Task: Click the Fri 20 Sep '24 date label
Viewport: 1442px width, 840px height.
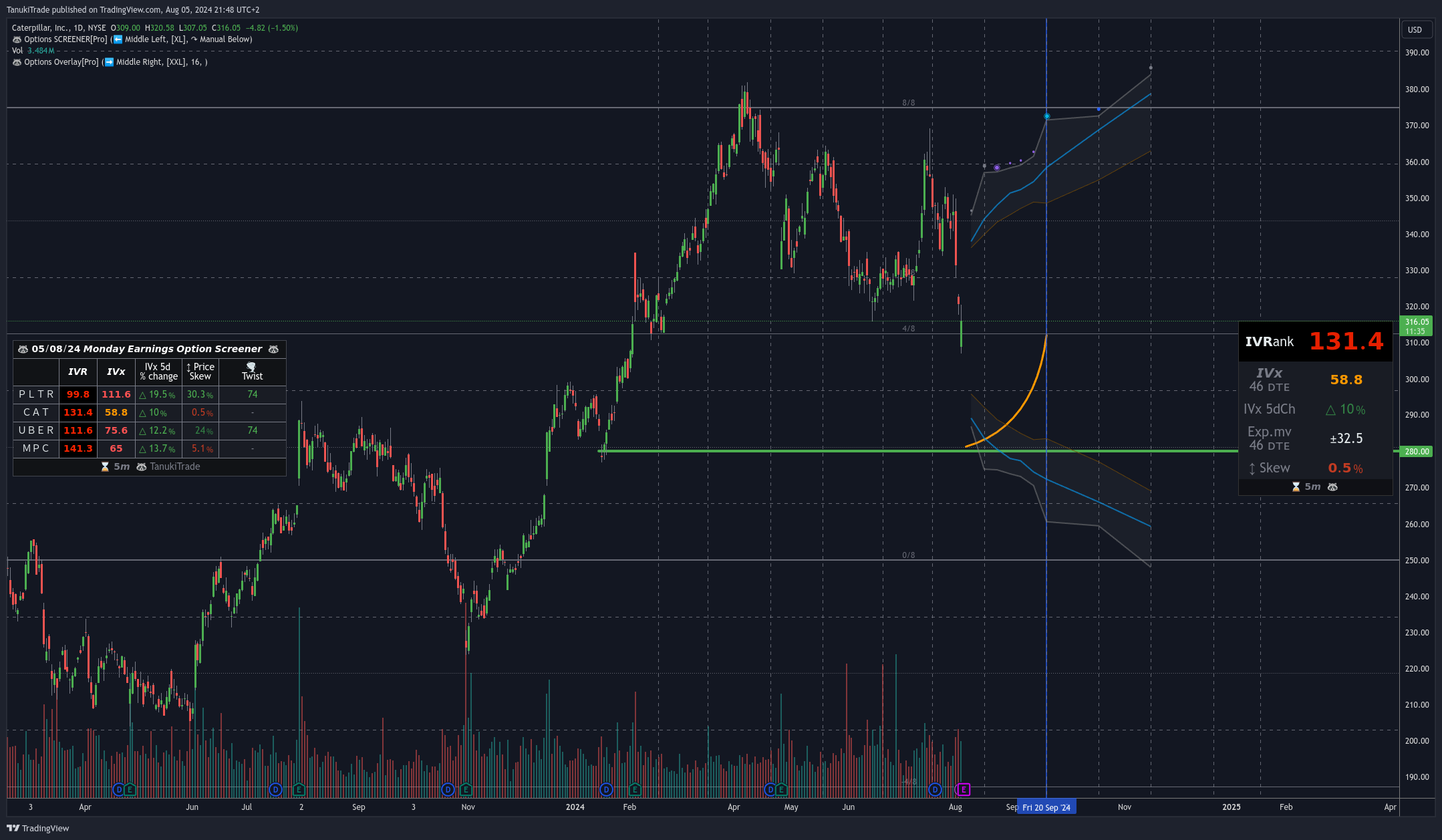Action: coord(1046,807)
